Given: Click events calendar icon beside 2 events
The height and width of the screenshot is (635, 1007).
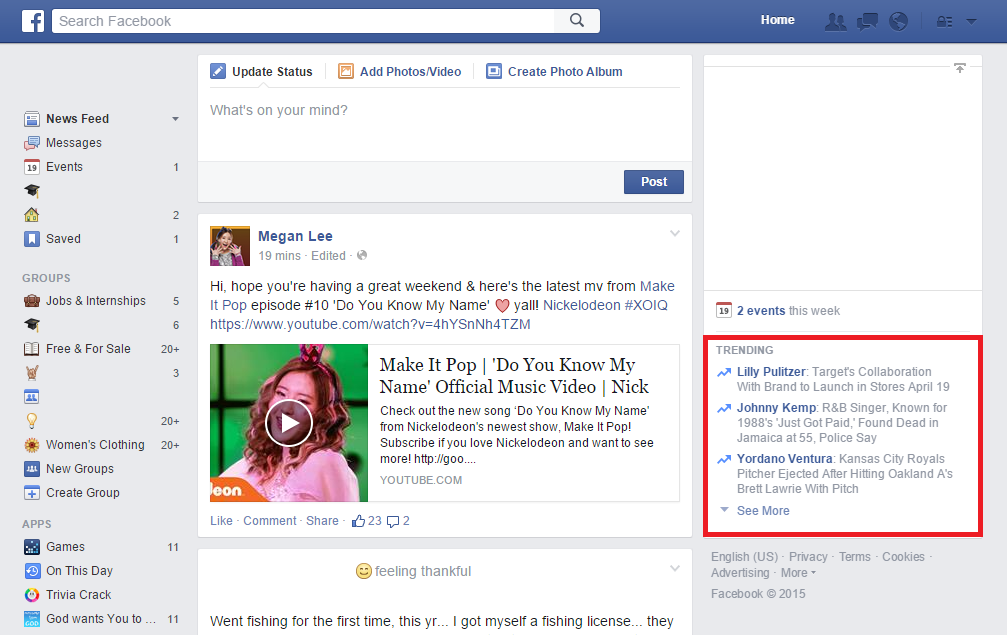Looking at the screenshot, I should pyautogui.click(x=724, y=310).
